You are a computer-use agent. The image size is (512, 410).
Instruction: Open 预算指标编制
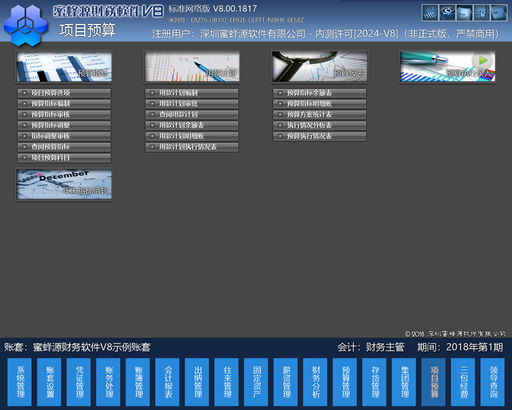[64, 104]
